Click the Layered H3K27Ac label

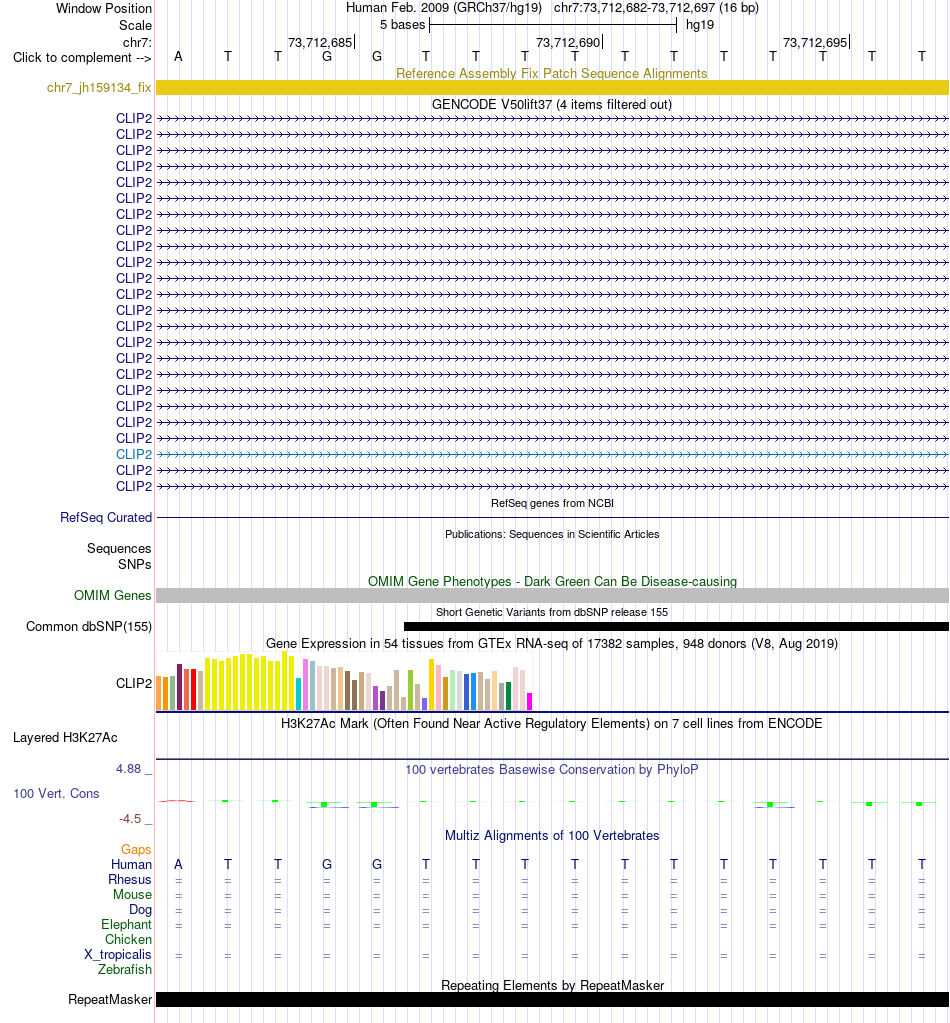click(x=65, y=738)
